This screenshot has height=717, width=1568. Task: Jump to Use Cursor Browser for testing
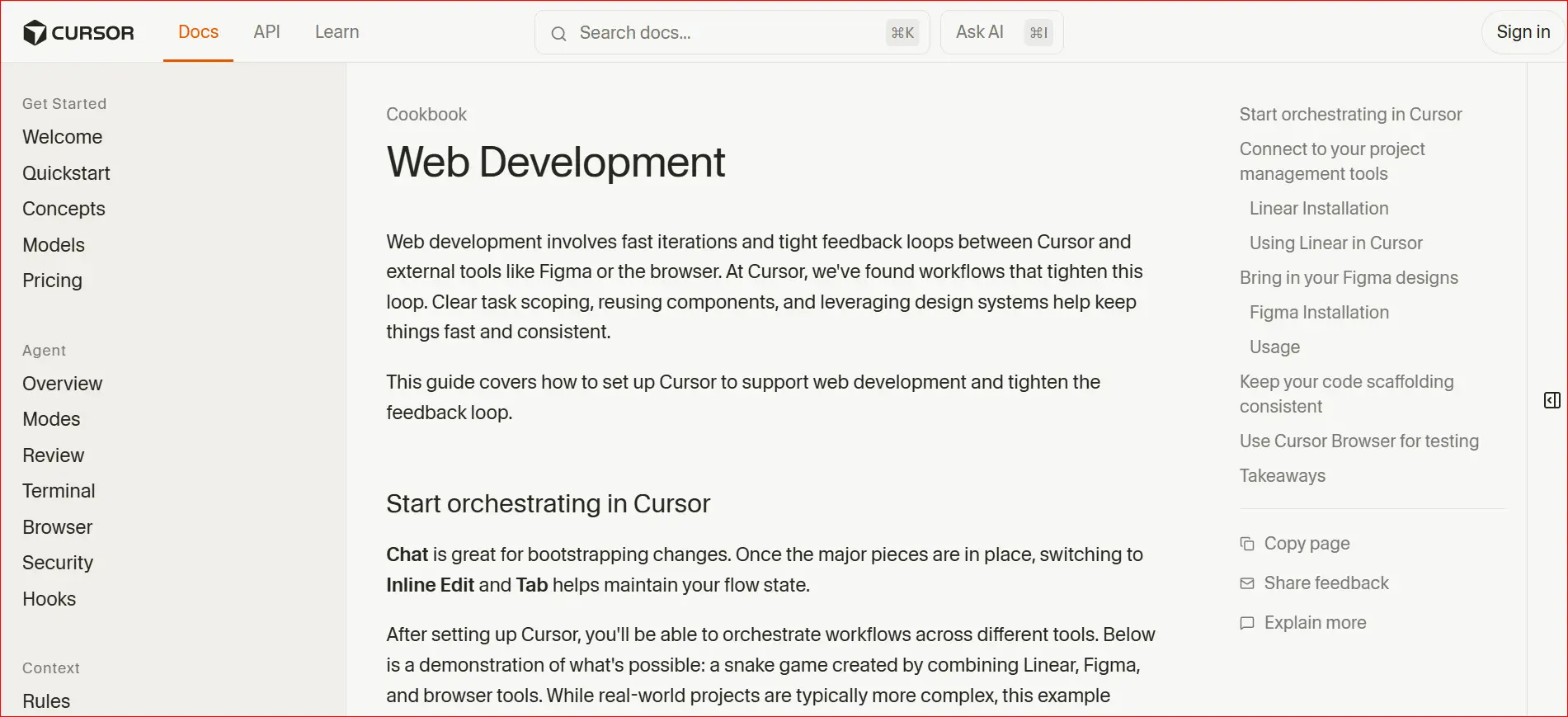coord(1358,441)
